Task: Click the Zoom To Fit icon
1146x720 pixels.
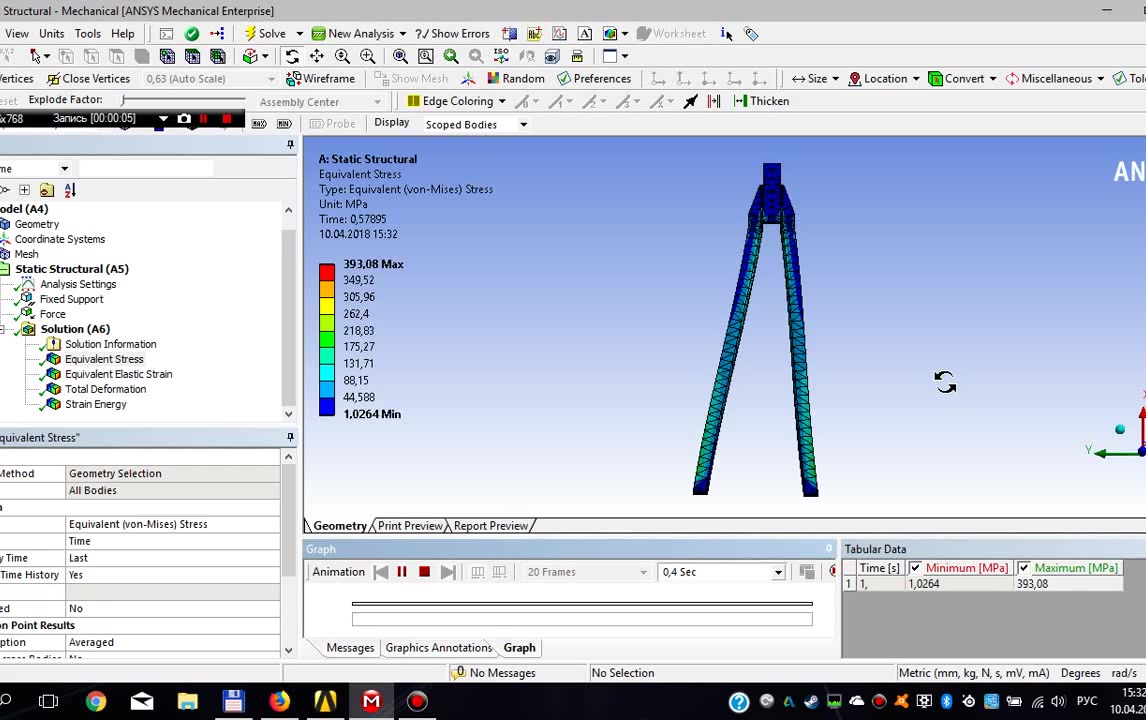Action: [400, 56]
